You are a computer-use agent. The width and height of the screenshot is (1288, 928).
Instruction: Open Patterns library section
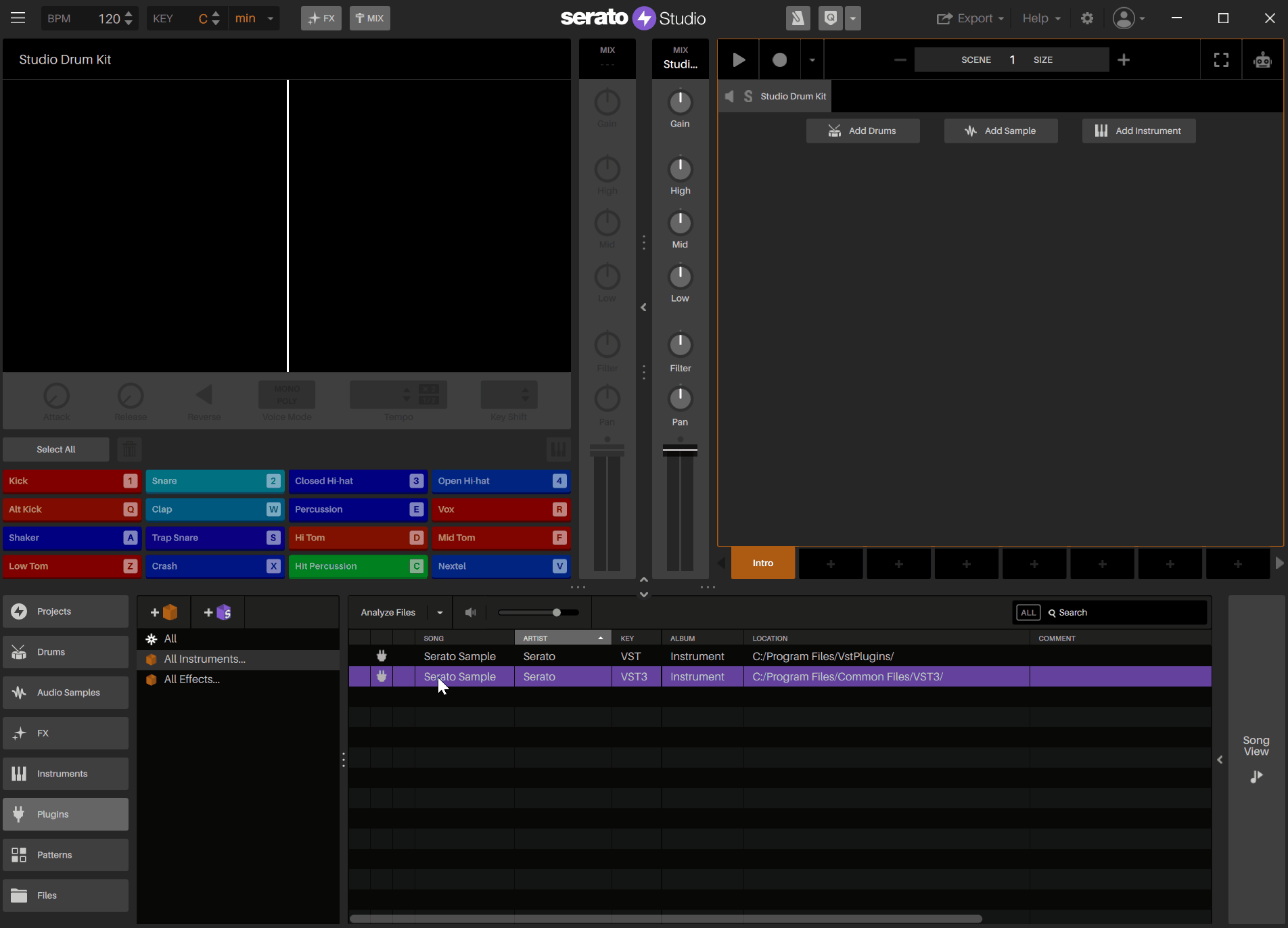coord(66,855)
